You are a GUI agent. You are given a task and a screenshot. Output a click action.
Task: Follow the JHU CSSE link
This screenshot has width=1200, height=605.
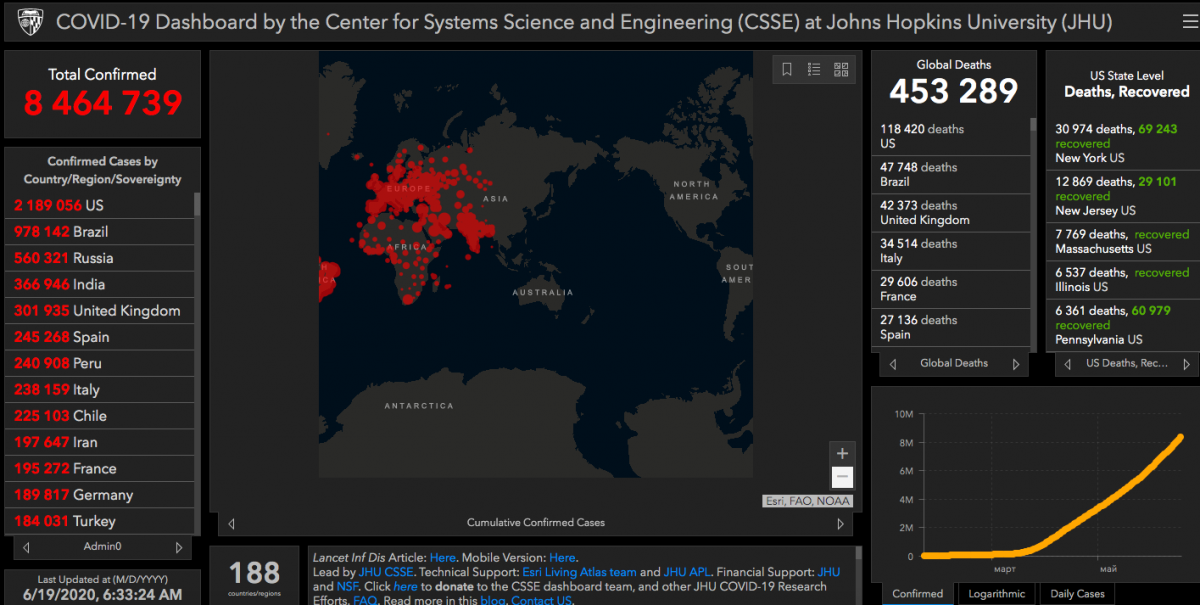pyautogui.click(x=385, y=572)
